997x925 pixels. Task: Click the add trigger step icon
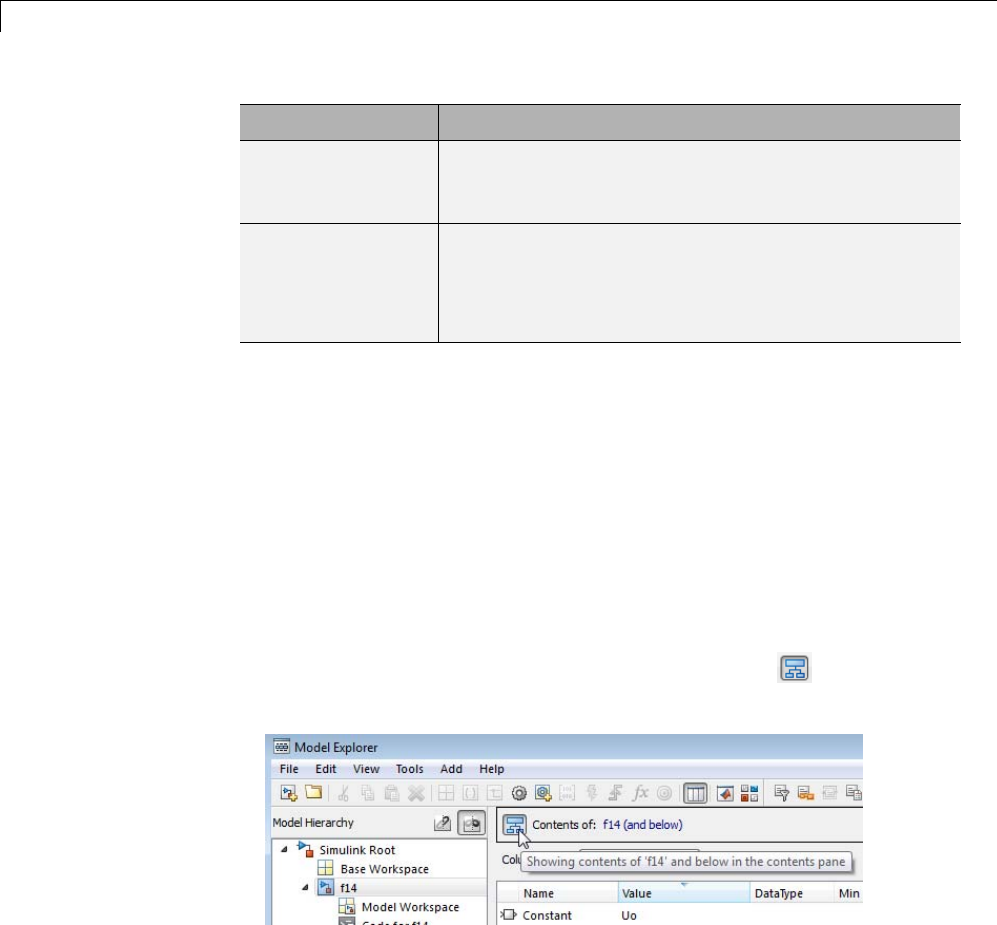[615, 793]
